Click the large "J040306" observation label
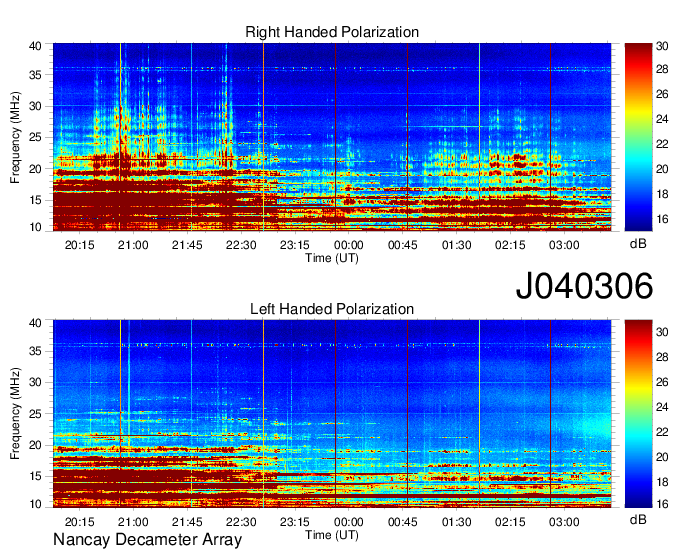The width and height of the screenshot is (680, 552). point(584,286)
